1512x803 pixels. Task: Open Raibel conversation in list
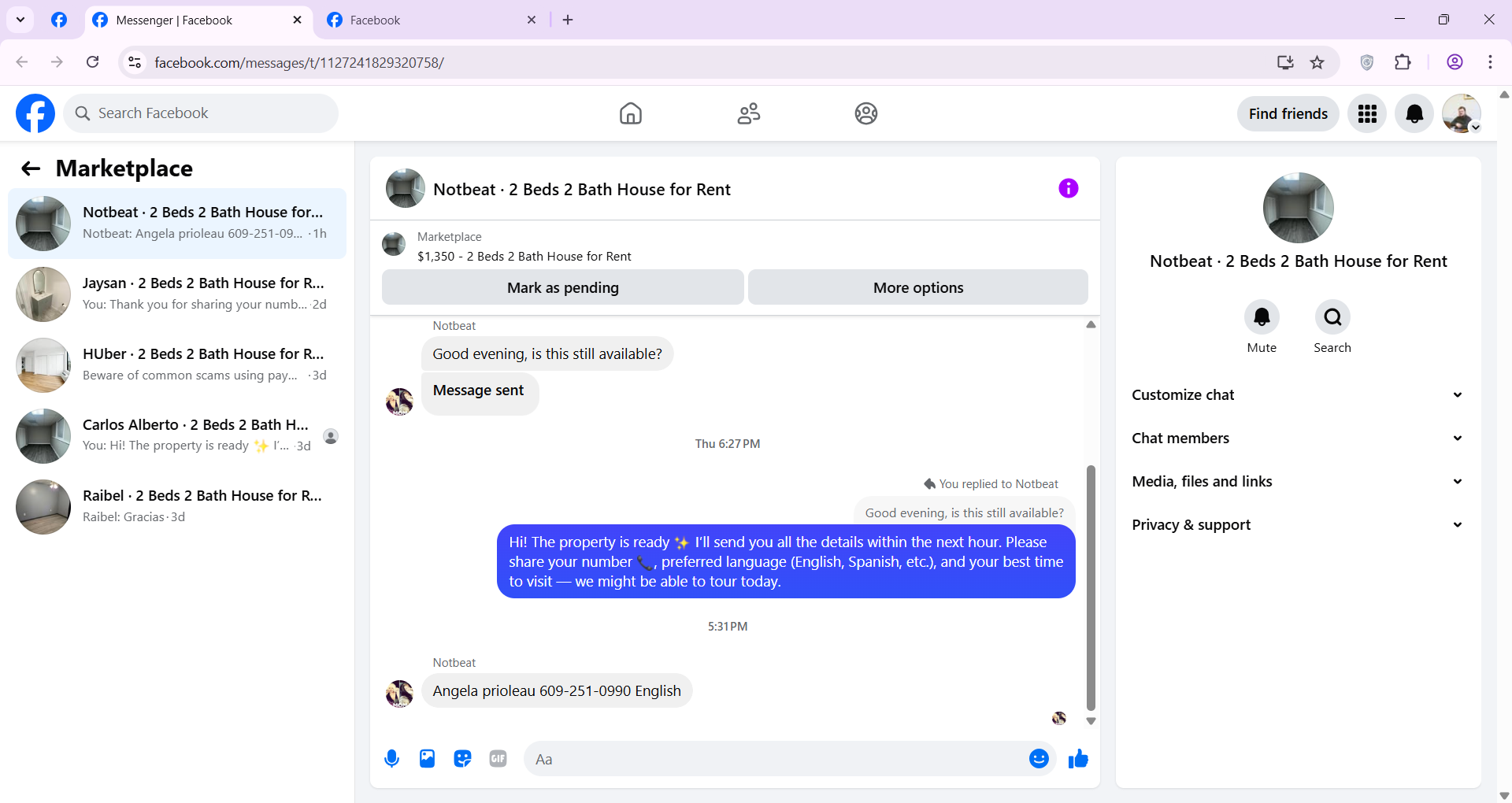pos(177,507)
